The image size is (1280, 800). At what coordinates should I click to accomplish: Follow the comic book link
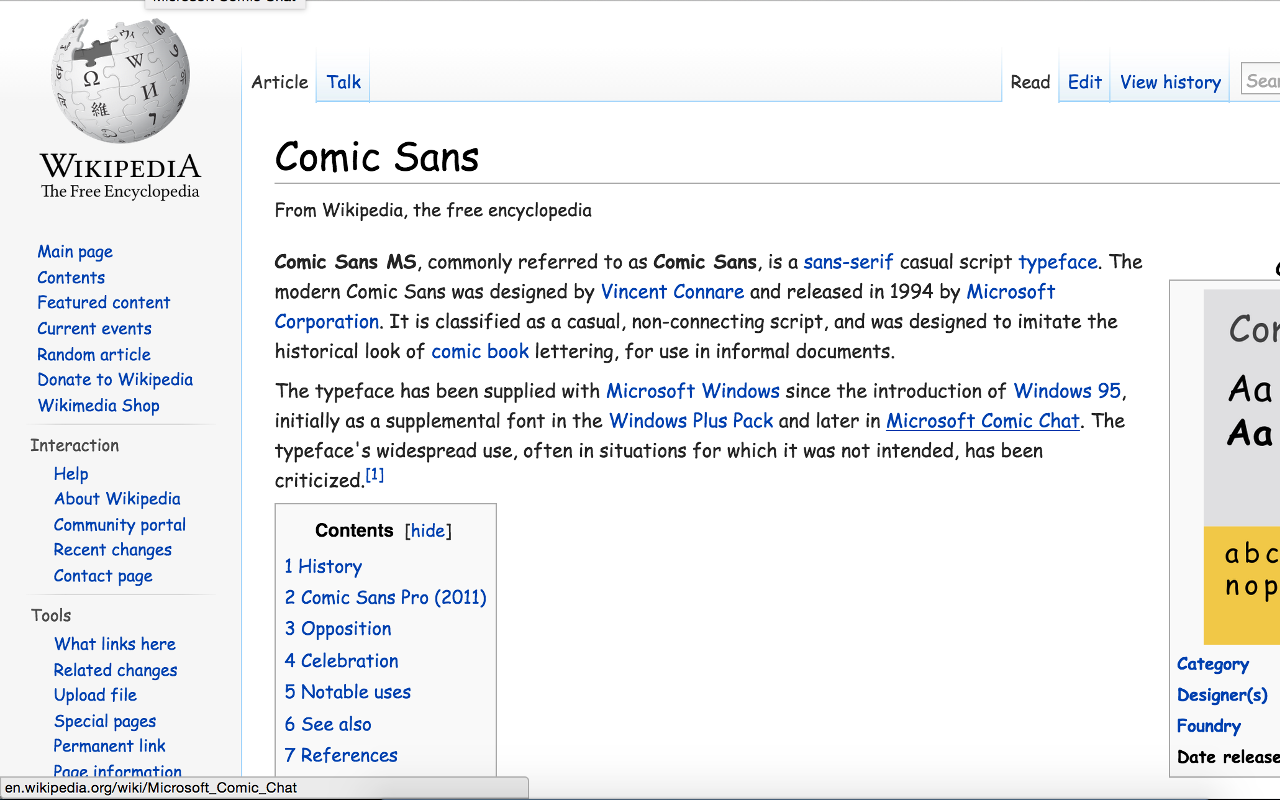coord(480,352)
